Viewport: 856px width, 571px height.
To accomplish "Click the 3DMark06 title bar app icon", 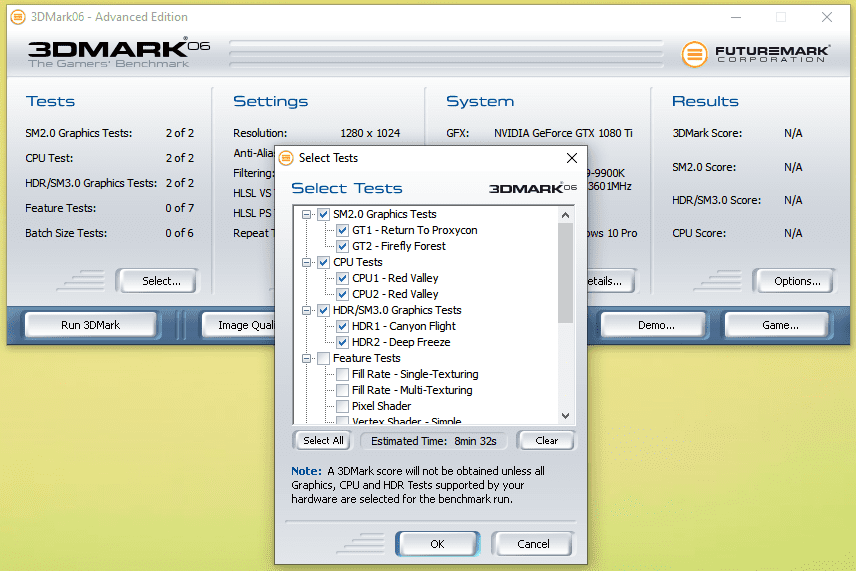I will [x=18, y=17].
